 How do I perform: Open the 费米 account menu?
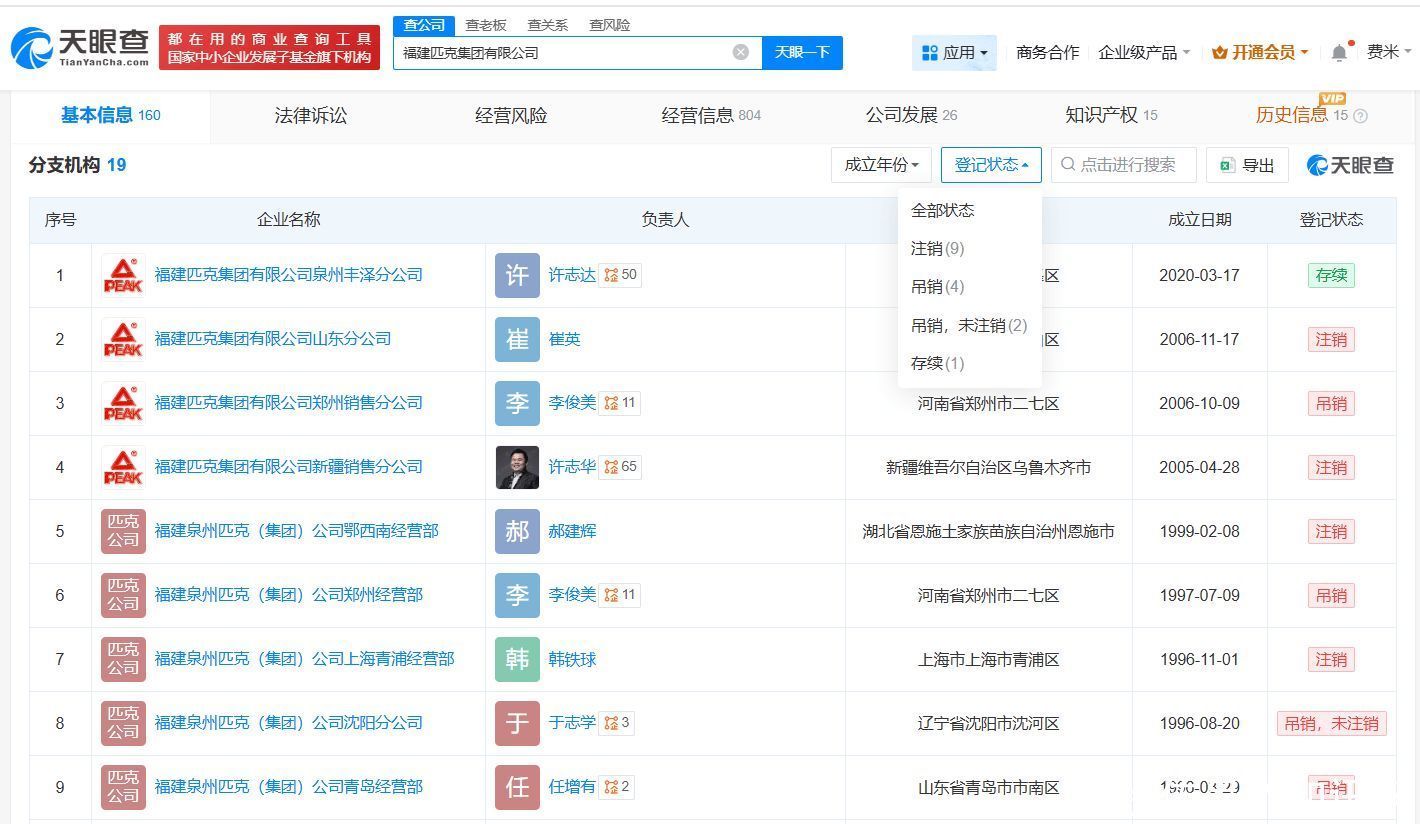[x=1389, y=52]
